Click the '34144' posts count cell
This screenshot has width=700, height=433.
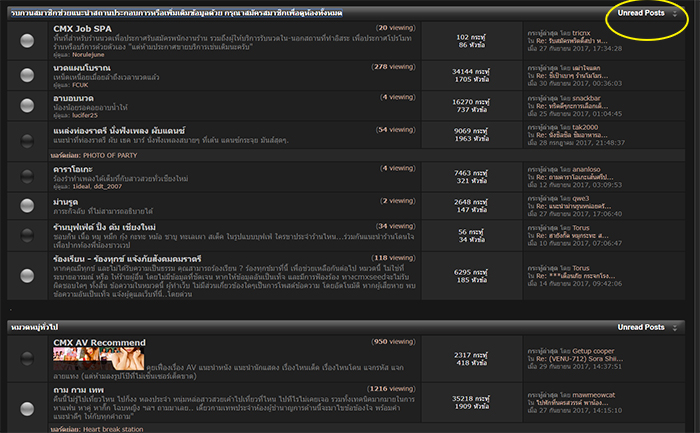(x=471, y=75)
